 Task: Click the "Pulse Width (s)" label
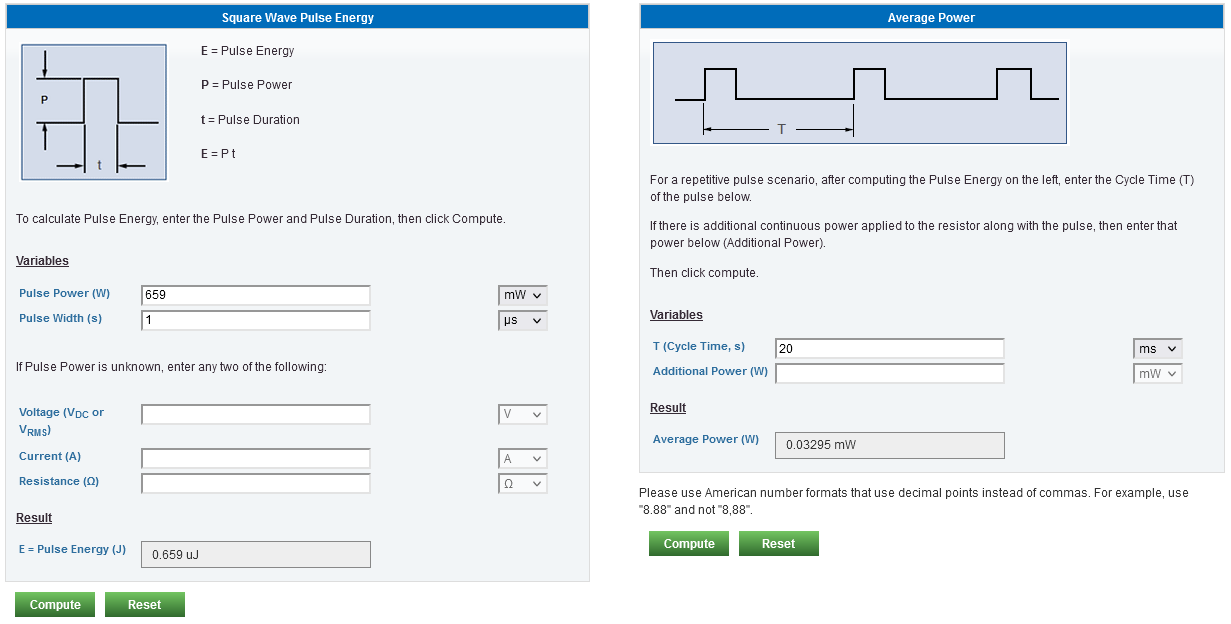click(61, 319)
